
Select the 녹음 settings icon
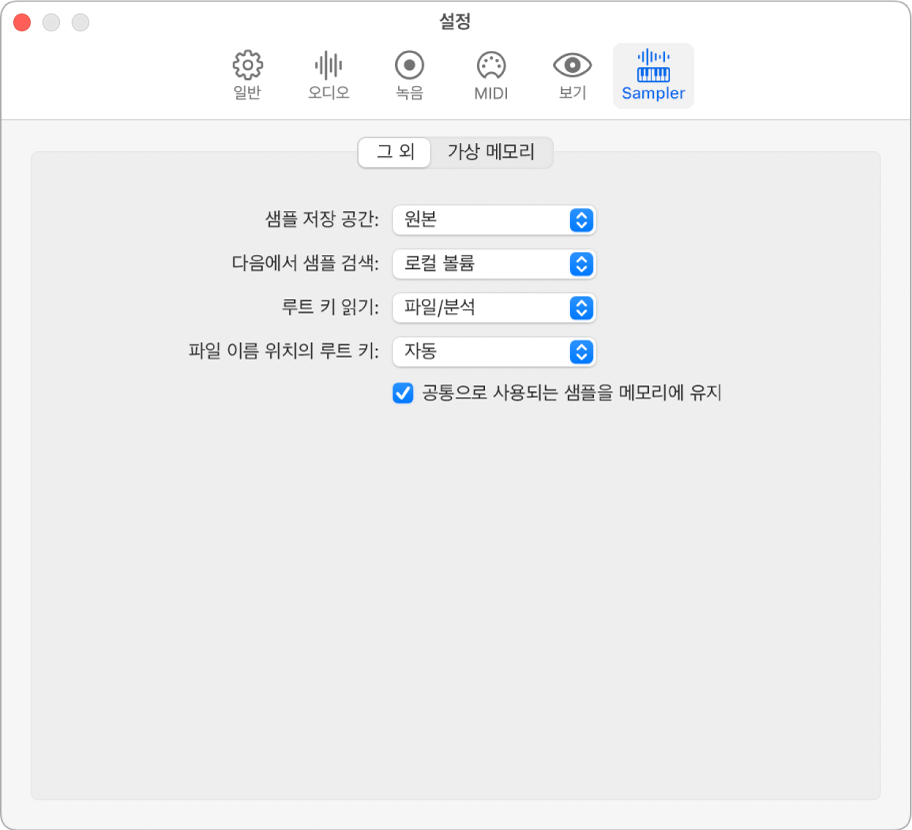[x=408, y=75]
